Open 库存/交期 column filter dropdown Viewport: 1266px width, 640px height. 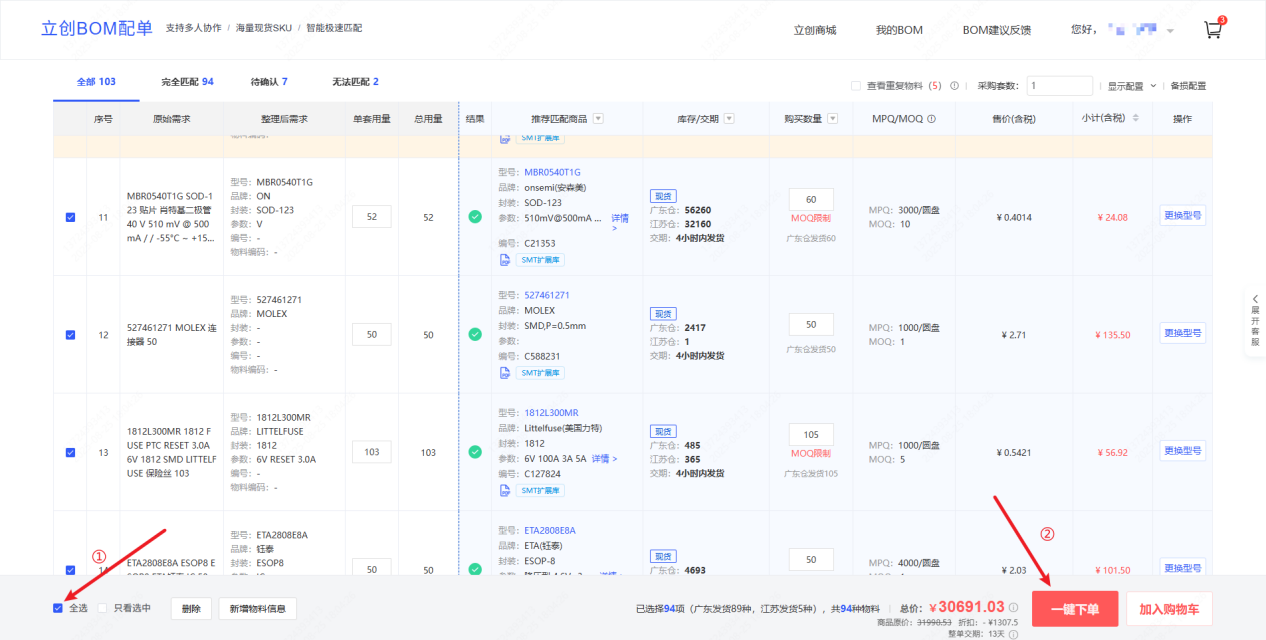pos(729,119)
